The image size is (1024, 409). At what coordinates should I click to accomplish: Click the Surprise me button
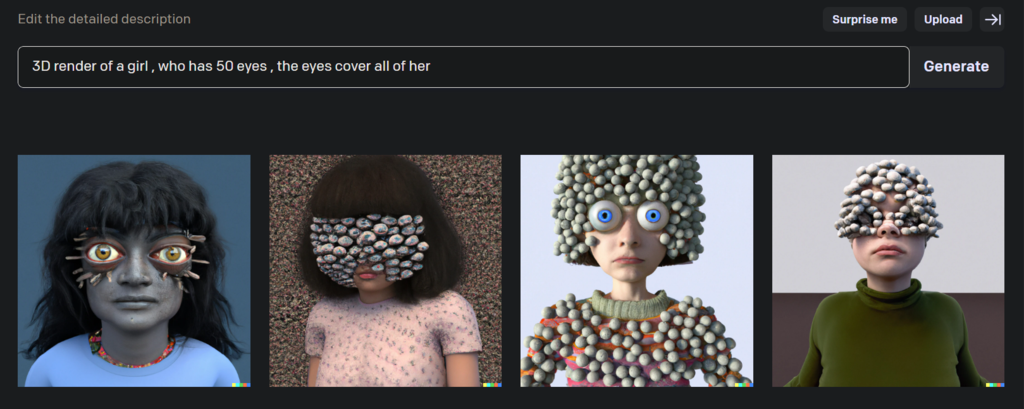865,20
